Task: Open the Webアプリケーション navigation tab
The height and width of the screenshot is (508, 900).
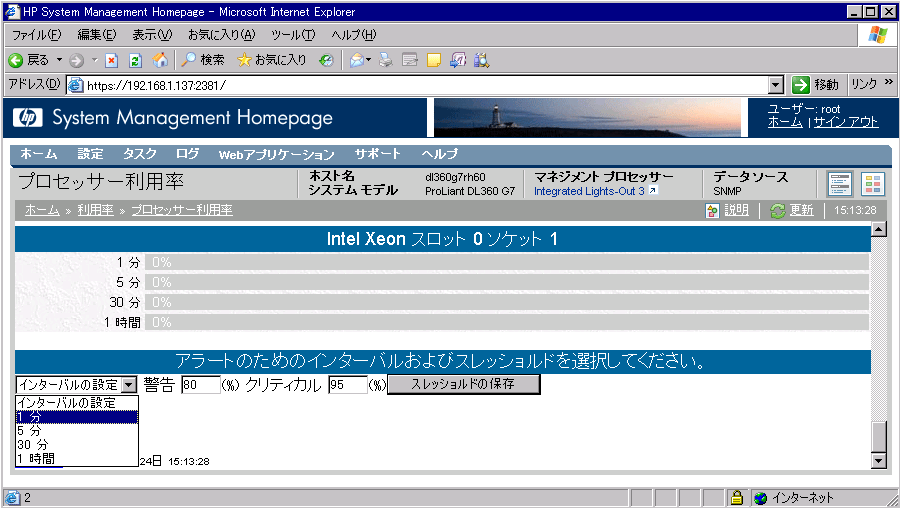Action: [x=276, y=154]
